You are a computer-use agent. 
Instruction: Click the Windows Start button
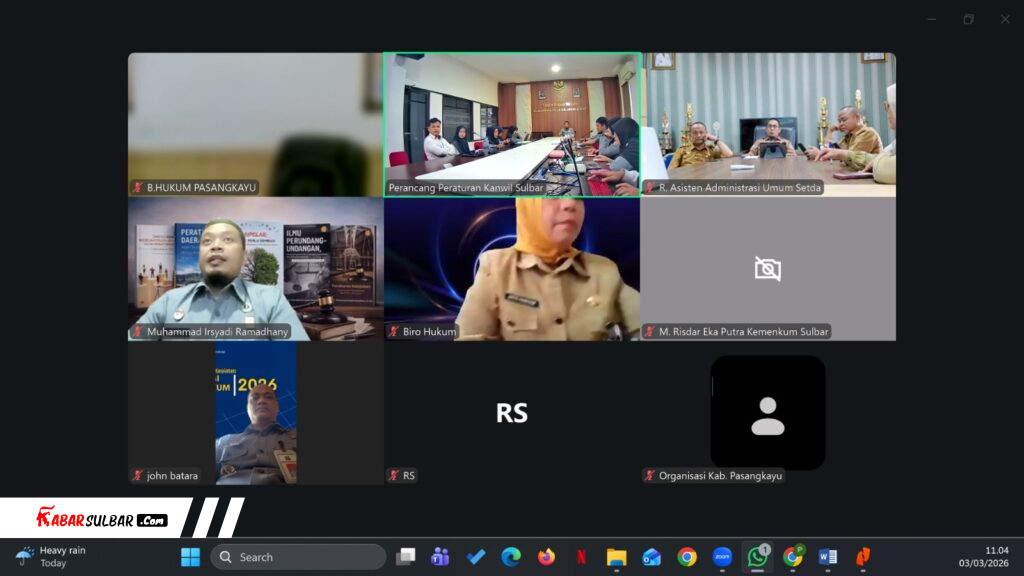click(x=190, y=557)
